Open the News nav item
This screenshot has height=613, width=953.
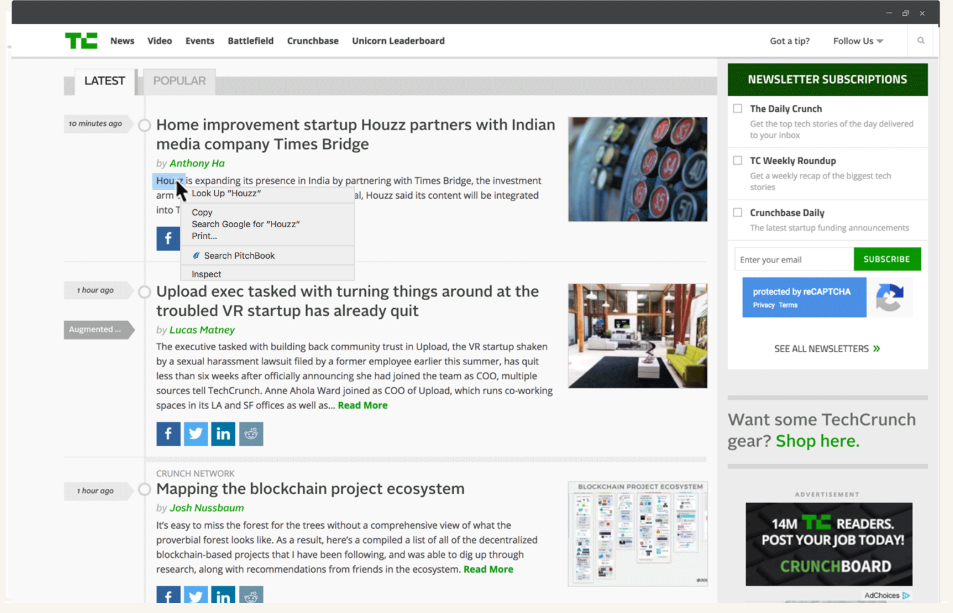(x=122, y=41)
